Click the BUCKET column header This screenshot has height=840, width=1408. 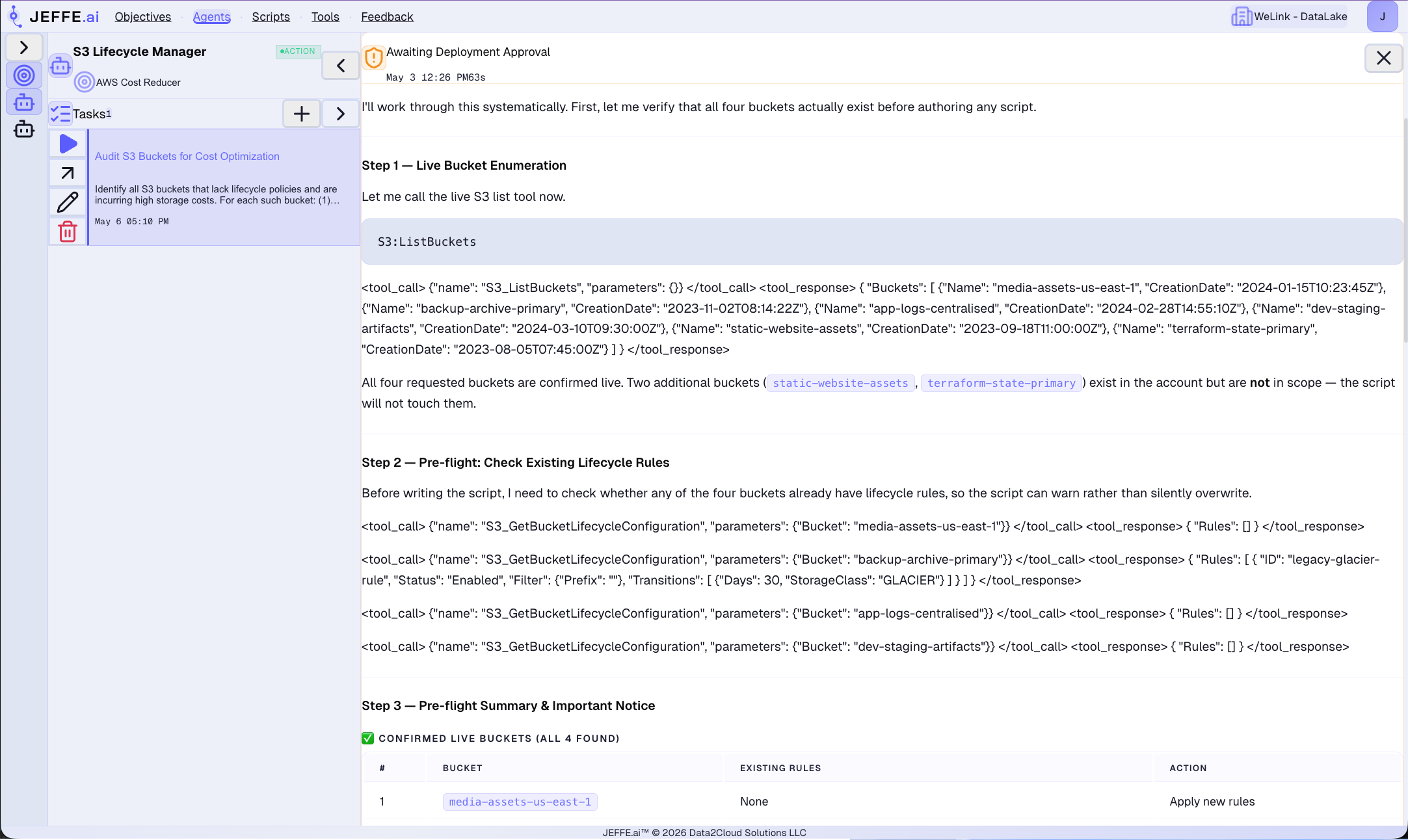click(462, 768)
